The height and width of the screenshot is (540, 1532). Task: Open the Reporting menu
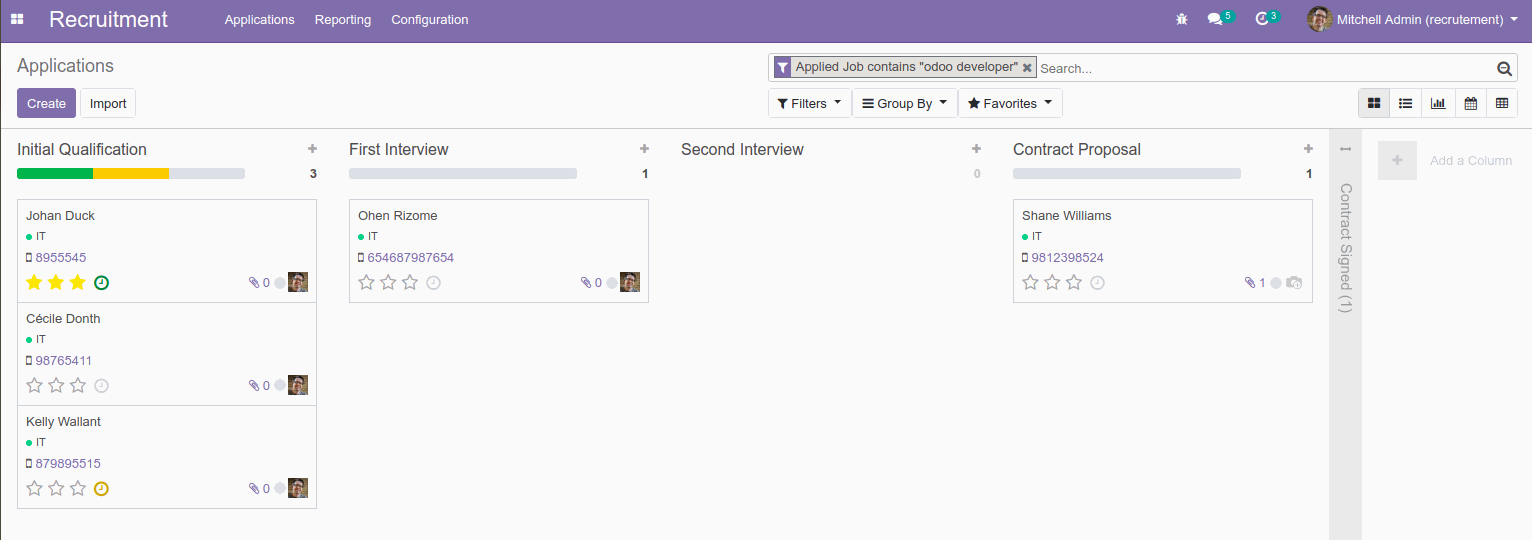(x=342, y=20)
